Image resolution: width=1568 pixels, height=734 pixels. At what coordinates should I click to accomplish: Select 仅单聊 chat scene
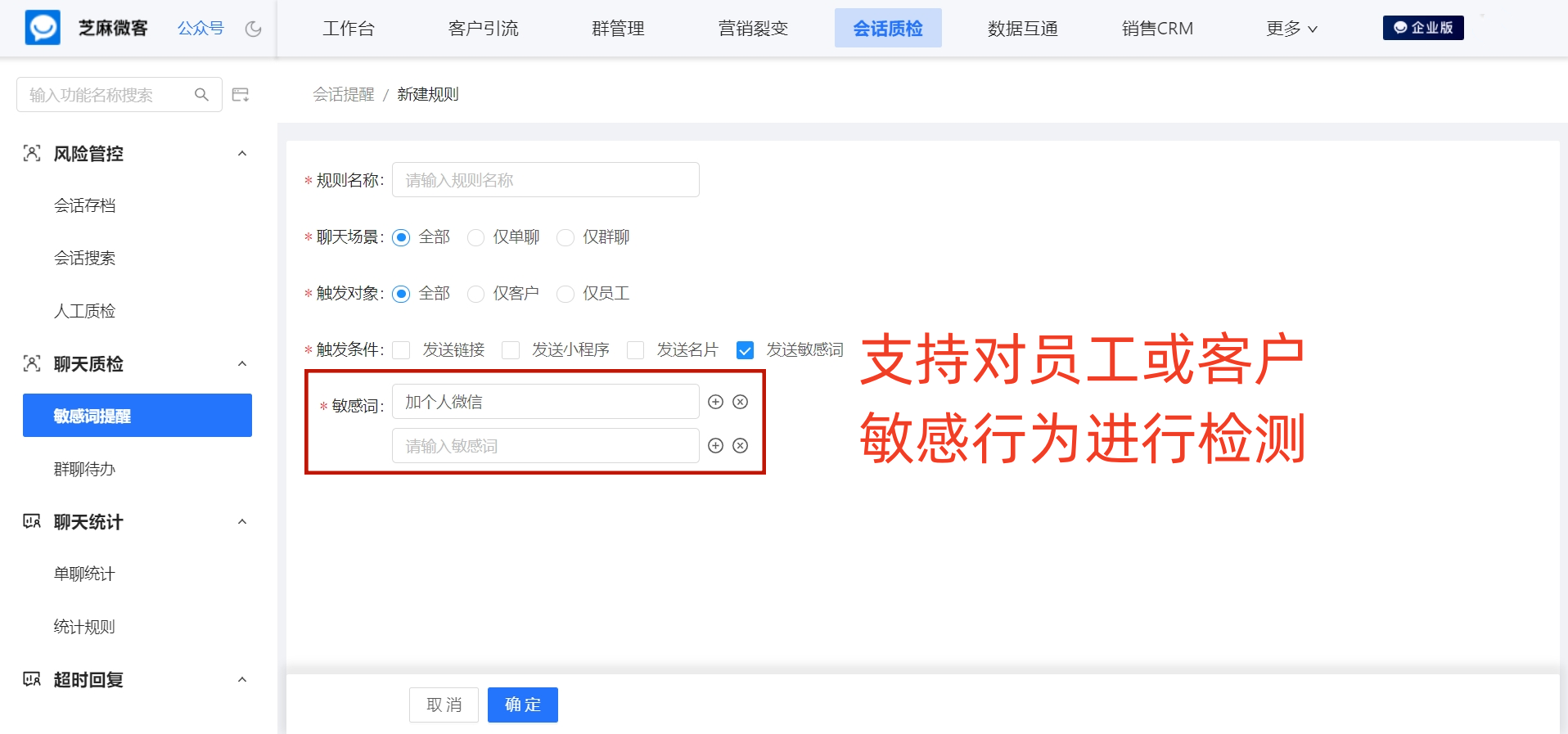click(475, 237)
